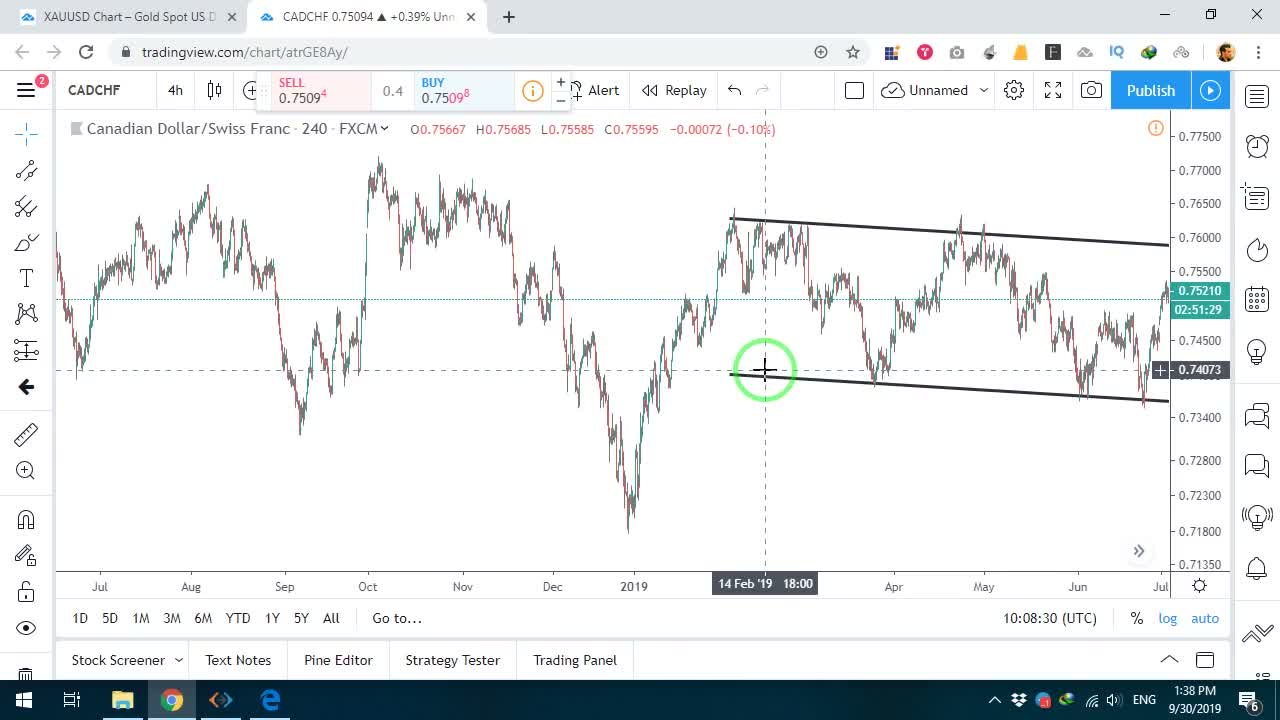Toggle hide all drawings eye icon
1280x720 pixels.
(x=26, y=628)
